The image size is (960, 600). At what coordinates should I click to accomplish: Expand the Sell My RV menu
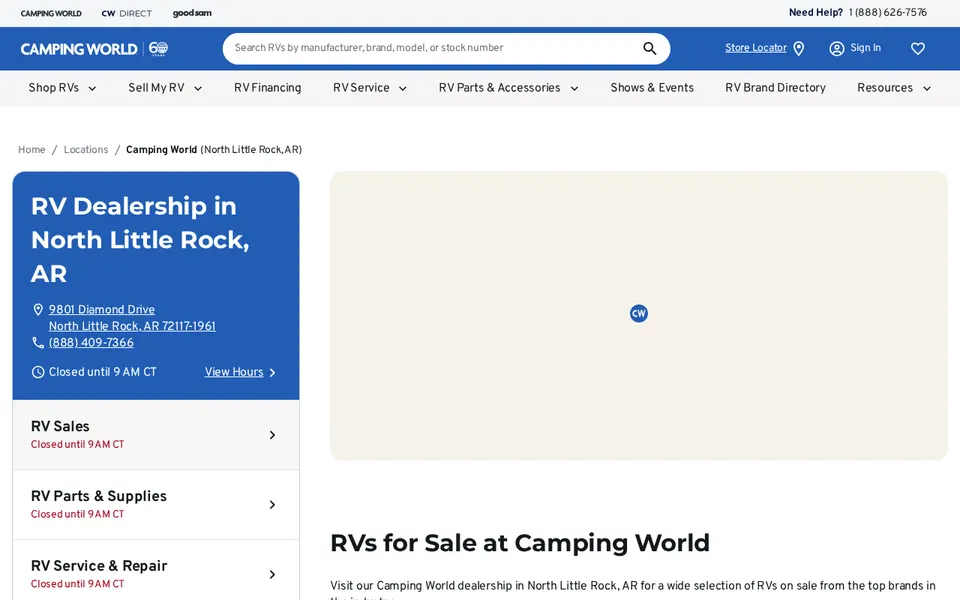[165, 88]
